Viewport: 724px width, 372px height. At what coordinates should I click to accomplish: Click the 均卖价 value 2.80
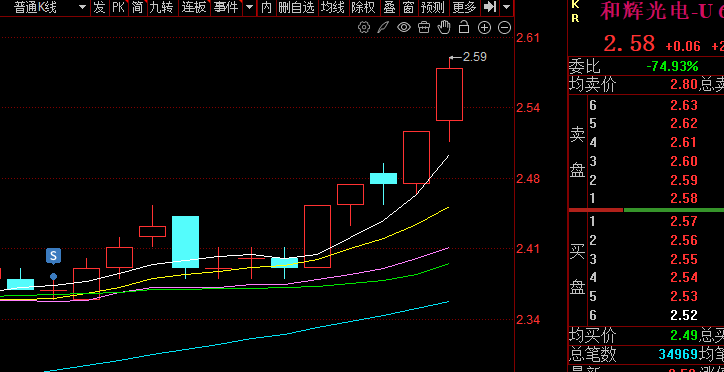click(x=683, y=85)
